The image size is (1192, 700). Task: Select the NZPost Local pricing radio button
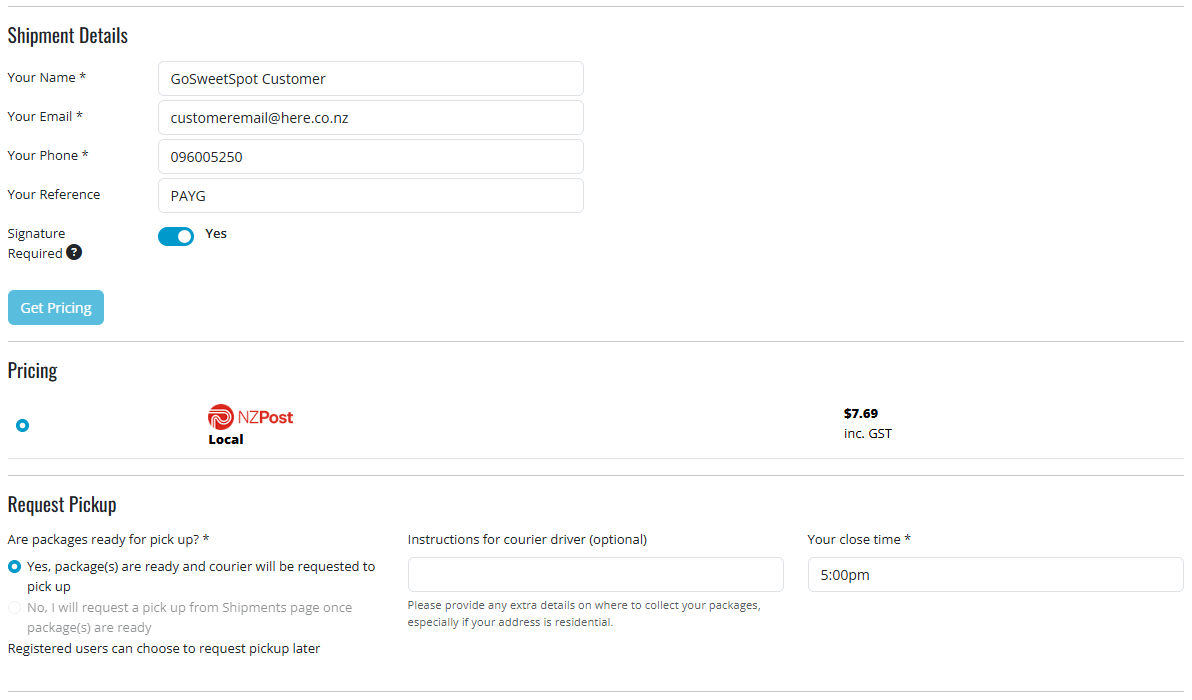(23, 426)
